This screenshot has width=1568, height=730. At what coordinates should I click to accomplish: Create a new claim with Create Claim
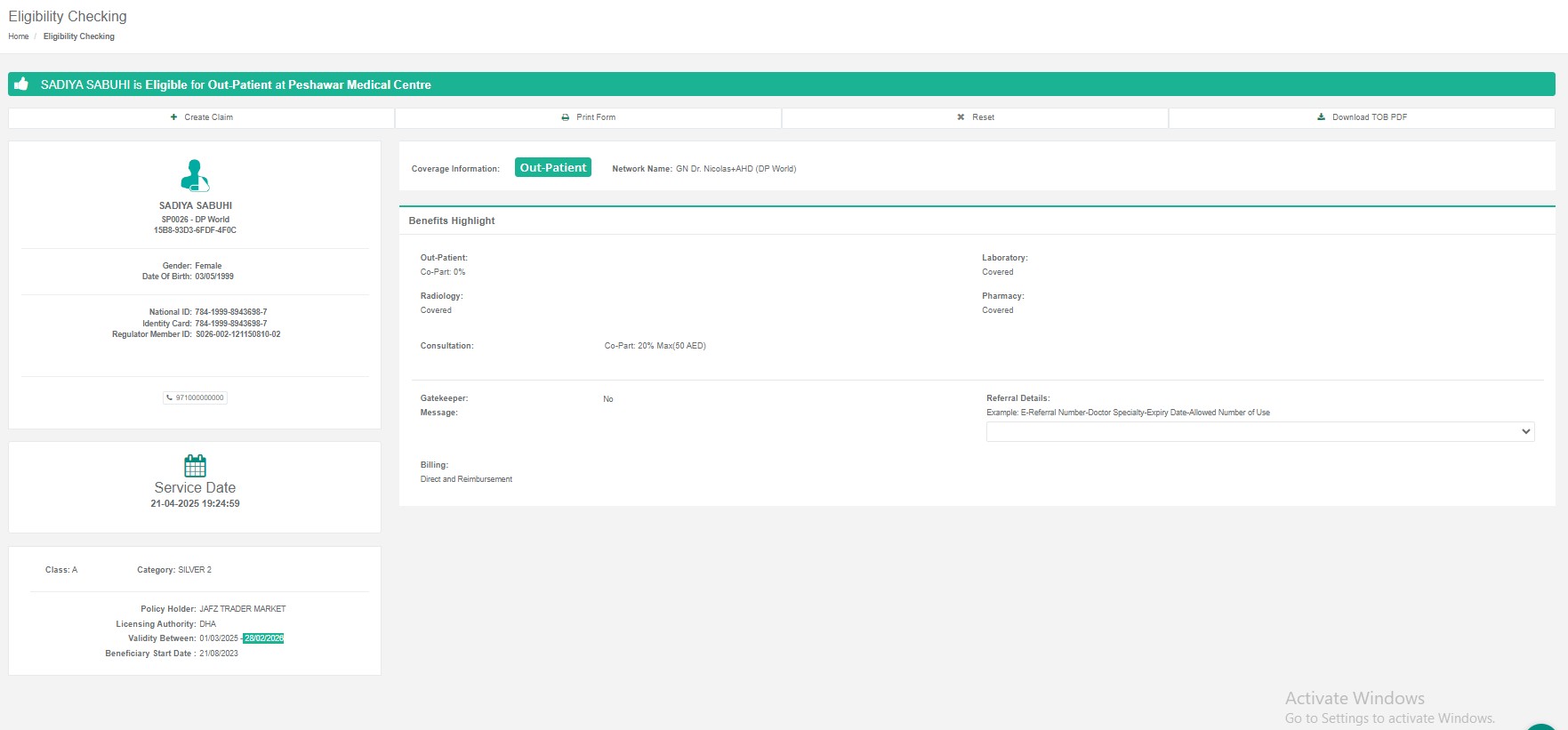pyautogui.click(x=202, y=117)
